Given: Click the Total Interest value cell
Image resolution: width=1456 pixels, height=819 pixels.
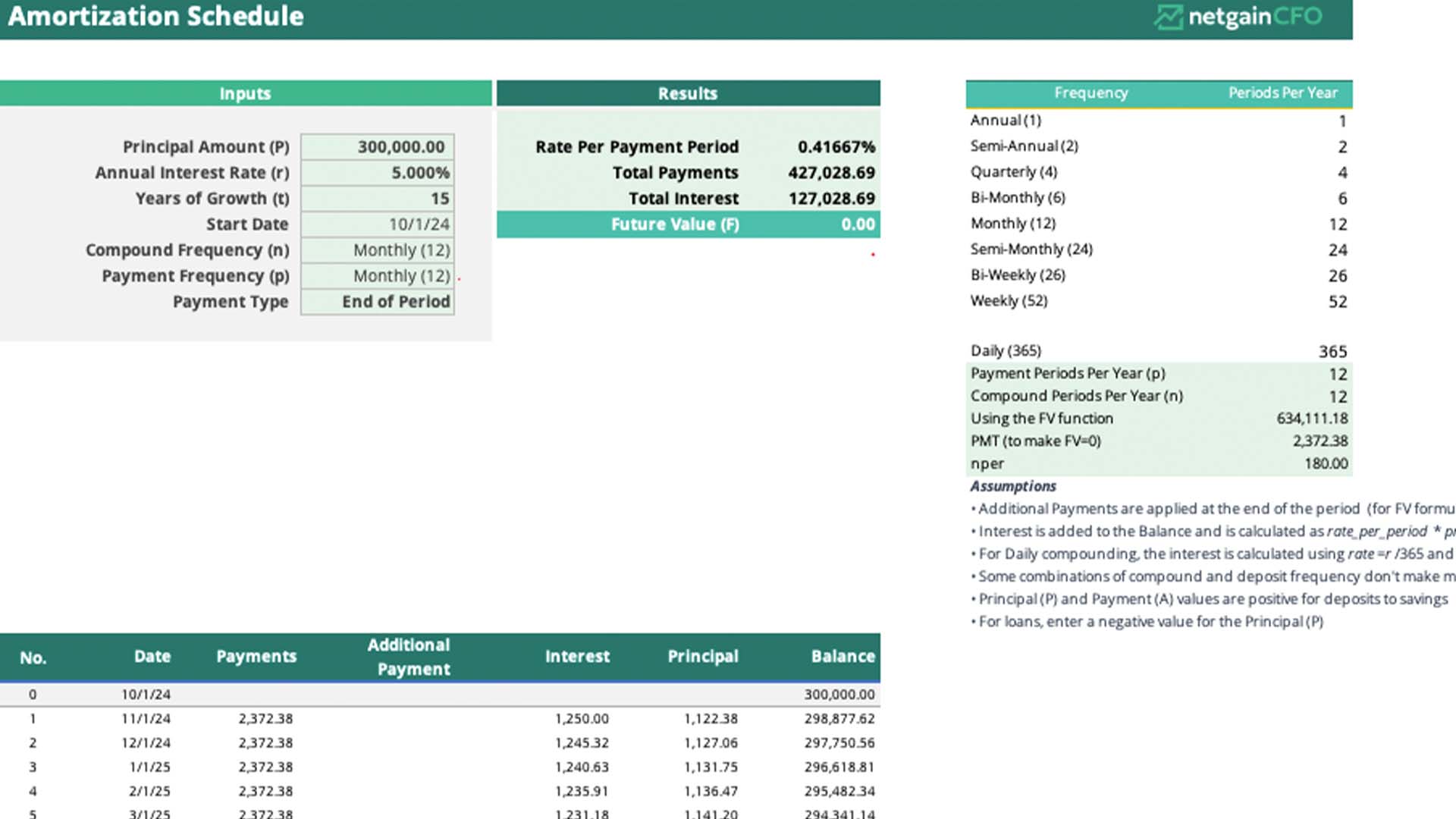Looking at the screenshot, I should click(831, 199).
